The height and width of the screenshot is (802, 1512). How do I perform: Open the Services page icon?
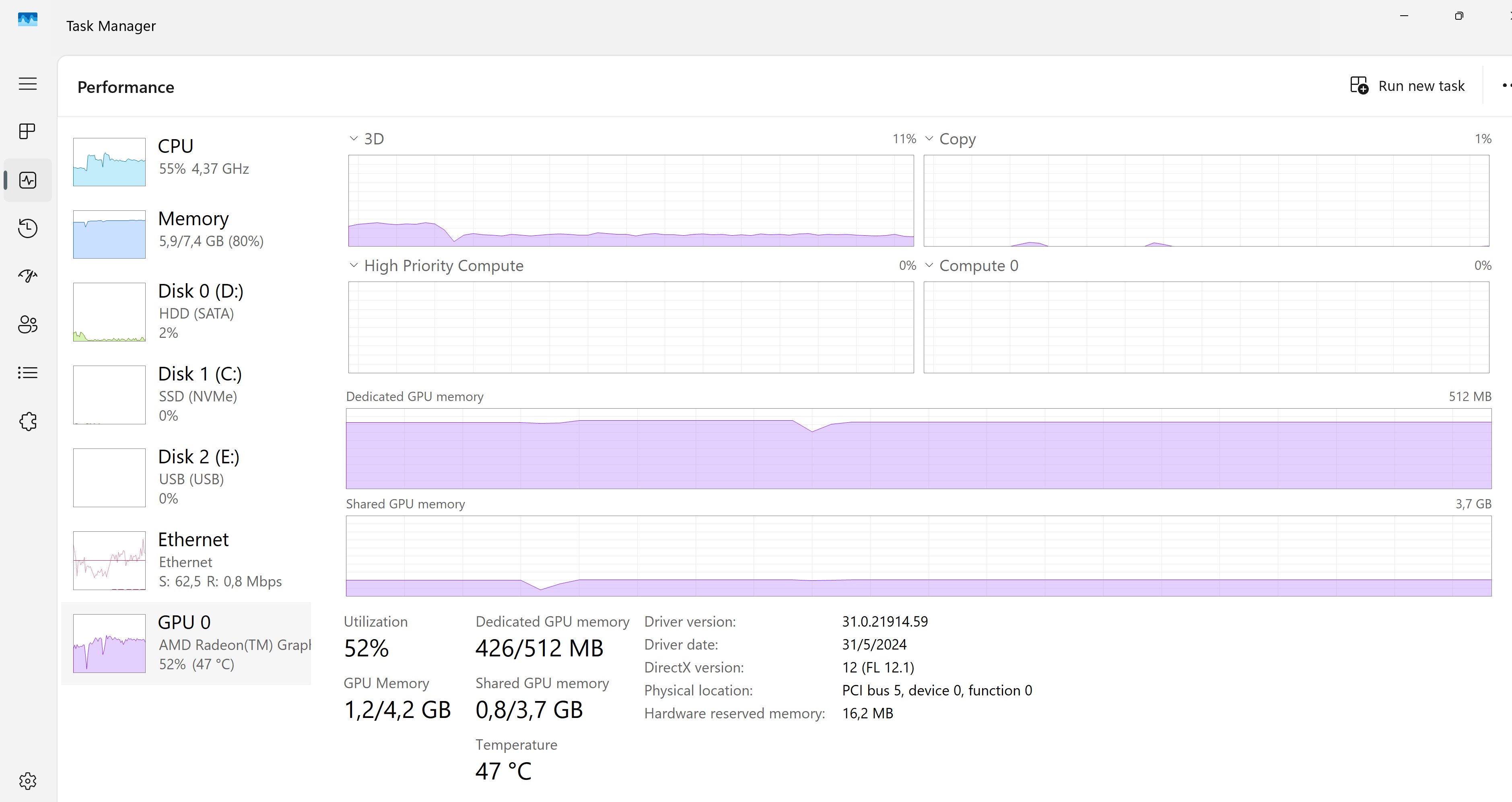pos(28,421)
